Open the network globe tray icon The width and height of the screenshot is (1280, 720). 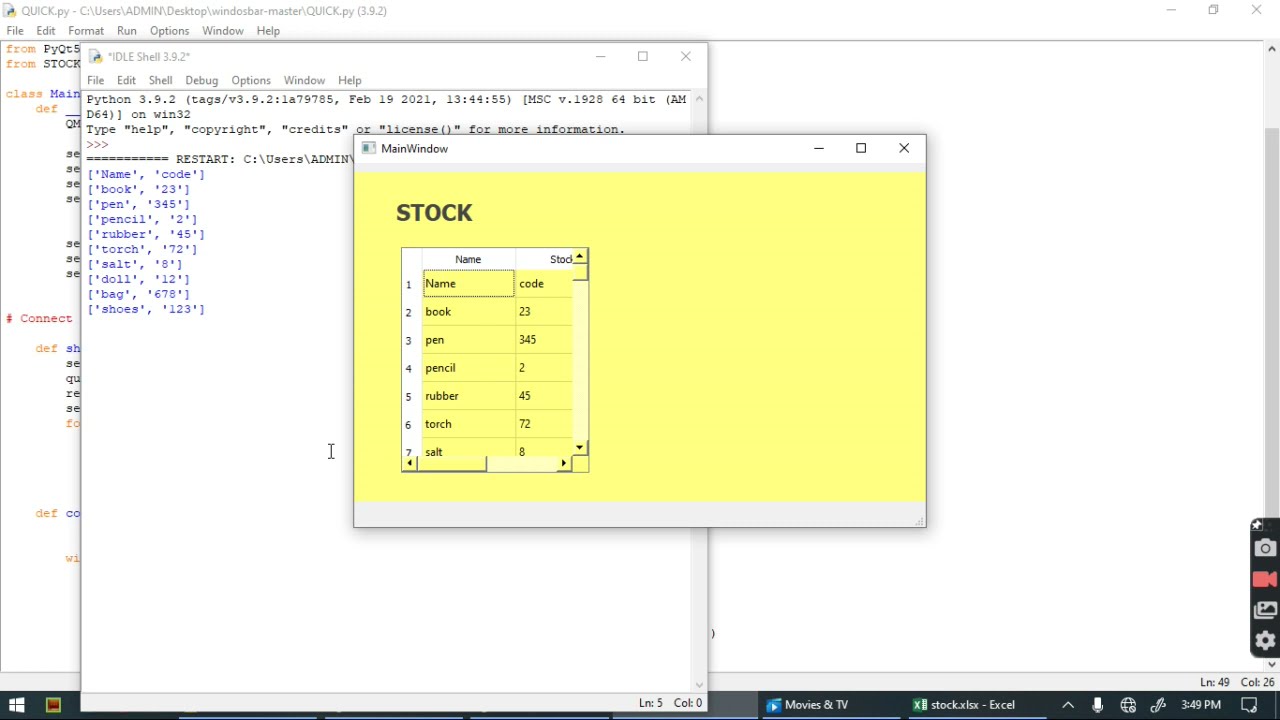tap(1128, 705)
